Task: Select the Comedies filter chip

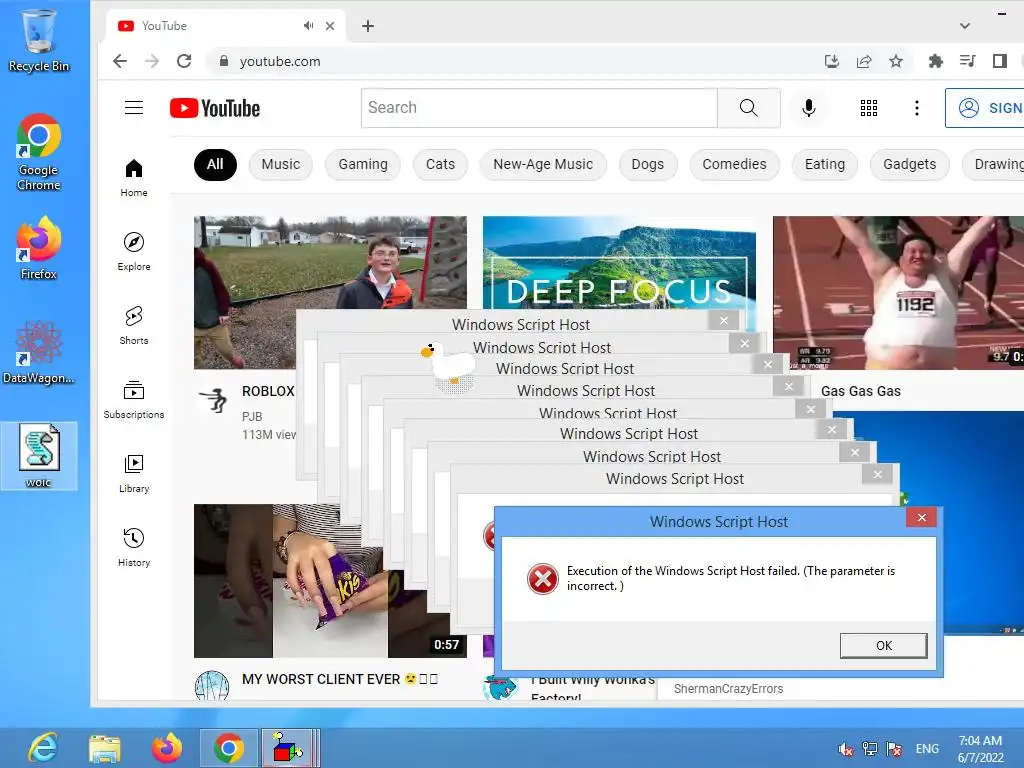Action: coord(735,165)
